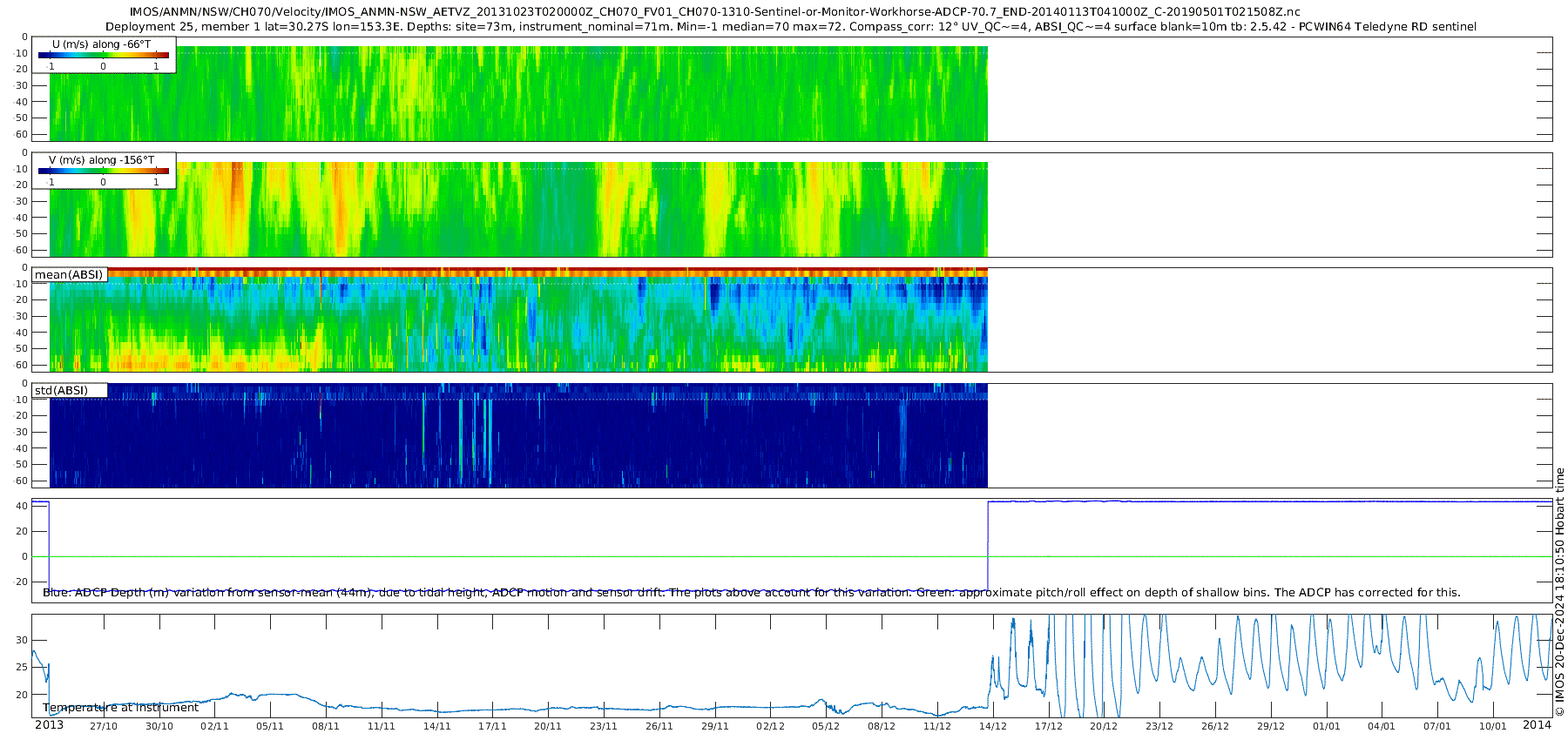Select the mean(ABSI) panel label

(x=69, y=275)
